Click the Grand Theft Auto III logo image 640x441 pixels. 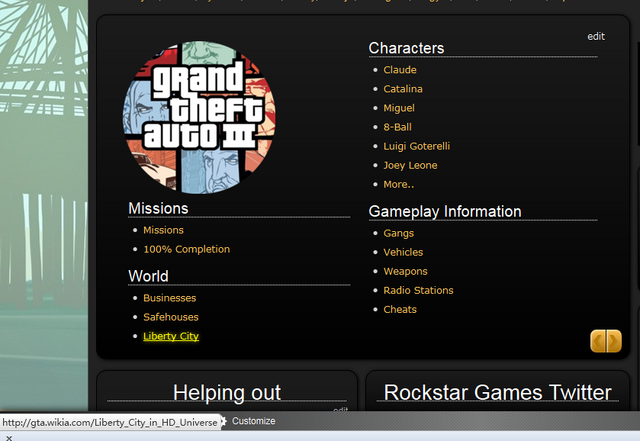[199, 117]
